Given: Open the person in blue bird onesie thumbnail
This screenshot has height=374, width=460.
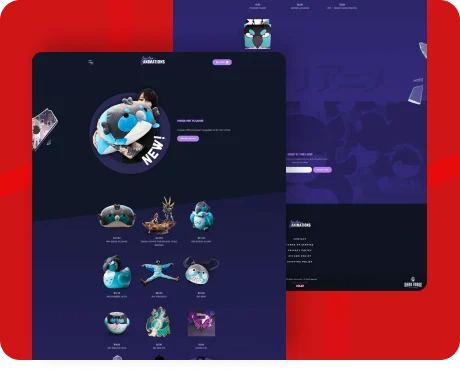Looking at the screenshot, I should pyautogui.click(x=159, y=272).
